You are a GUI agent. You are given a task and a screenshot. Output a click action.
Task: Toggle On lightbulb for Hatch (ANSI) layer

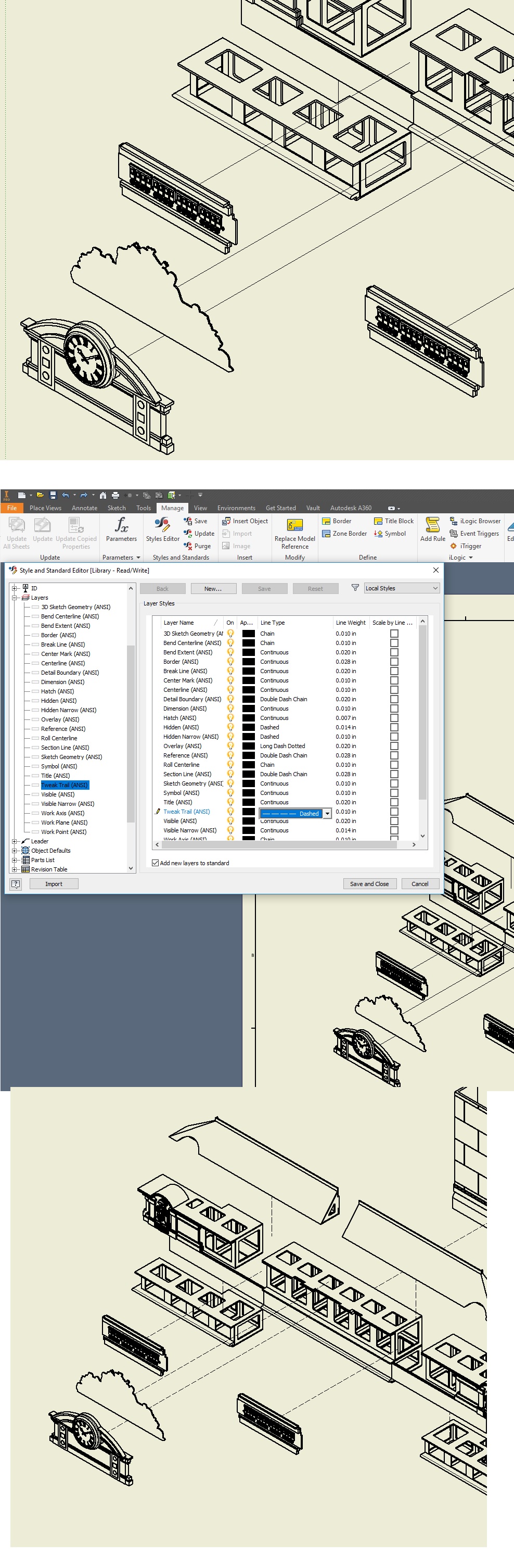click(x=230, y=718)
